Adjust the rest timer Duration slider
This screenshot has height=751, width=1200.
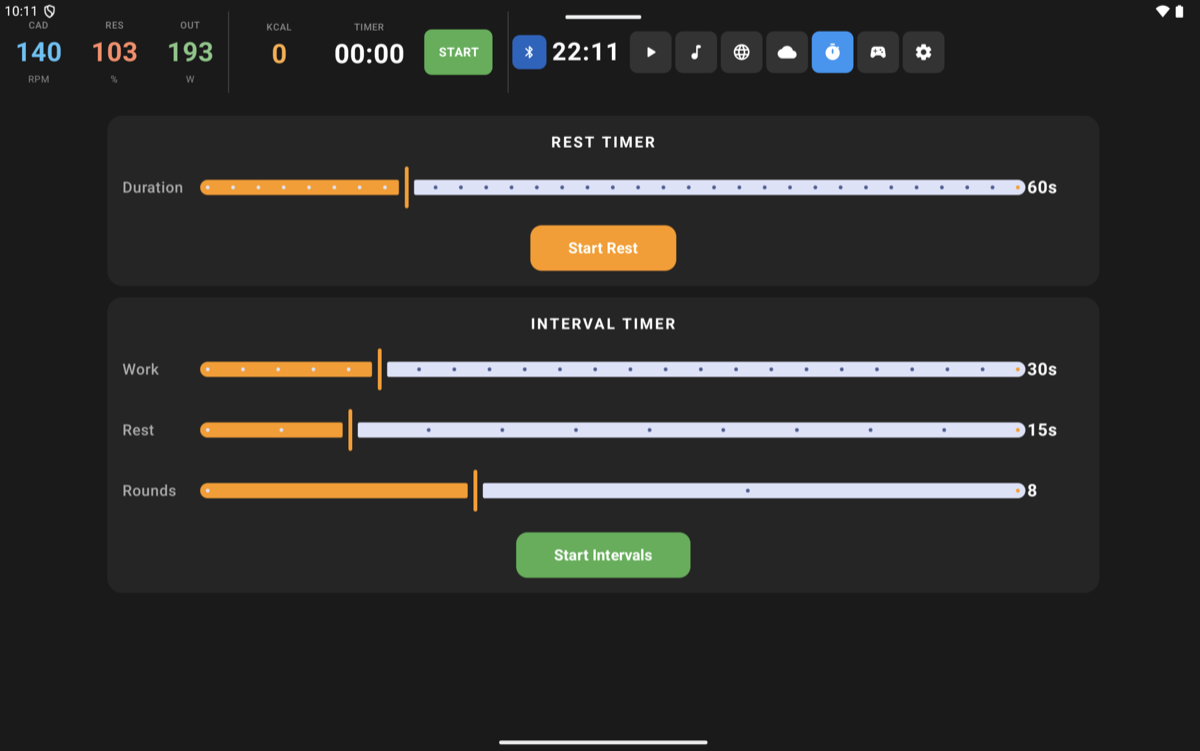(407, 187)
